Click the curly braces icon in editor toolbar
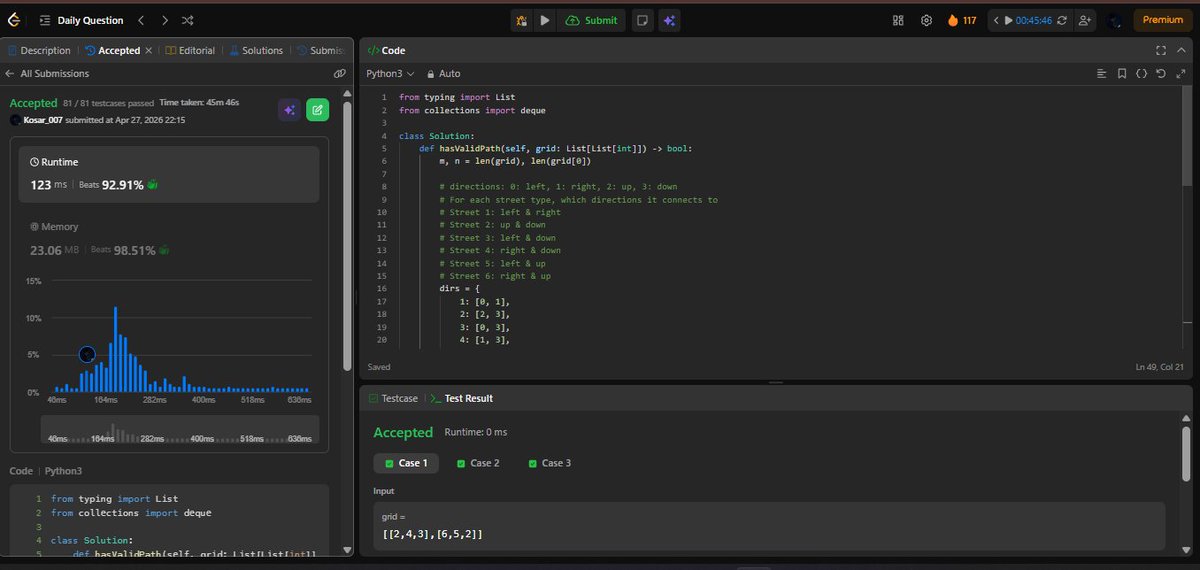The width and height of the screenshot is (1200, 570). coord(1141,73)
